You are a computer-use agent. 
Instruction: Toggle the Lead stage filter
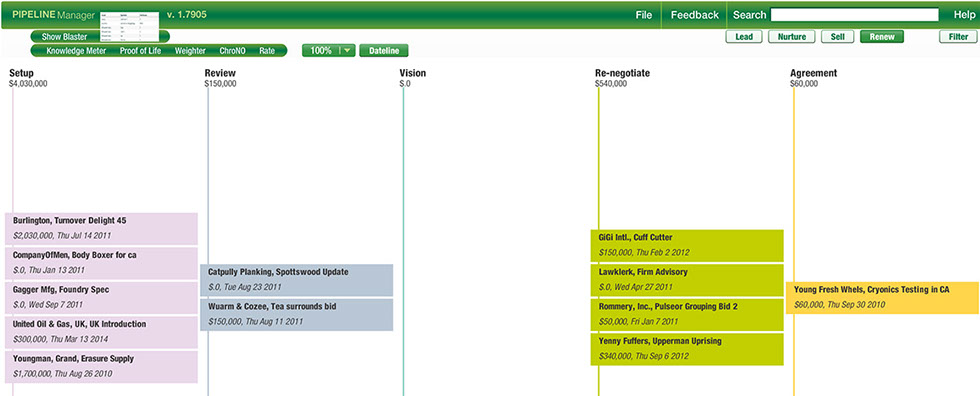(x=744, y=37)
